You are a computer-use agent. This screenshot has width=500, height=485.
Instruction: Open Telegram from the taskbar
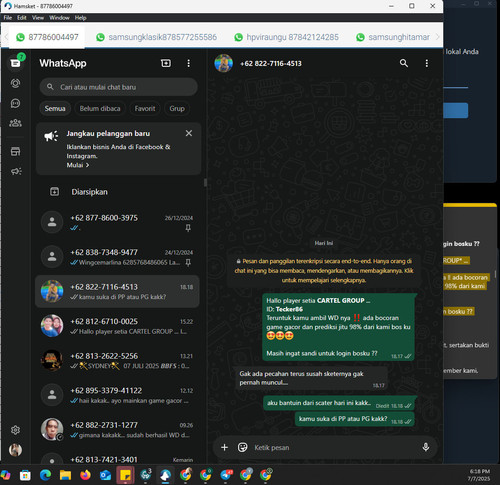coord(226,475)
